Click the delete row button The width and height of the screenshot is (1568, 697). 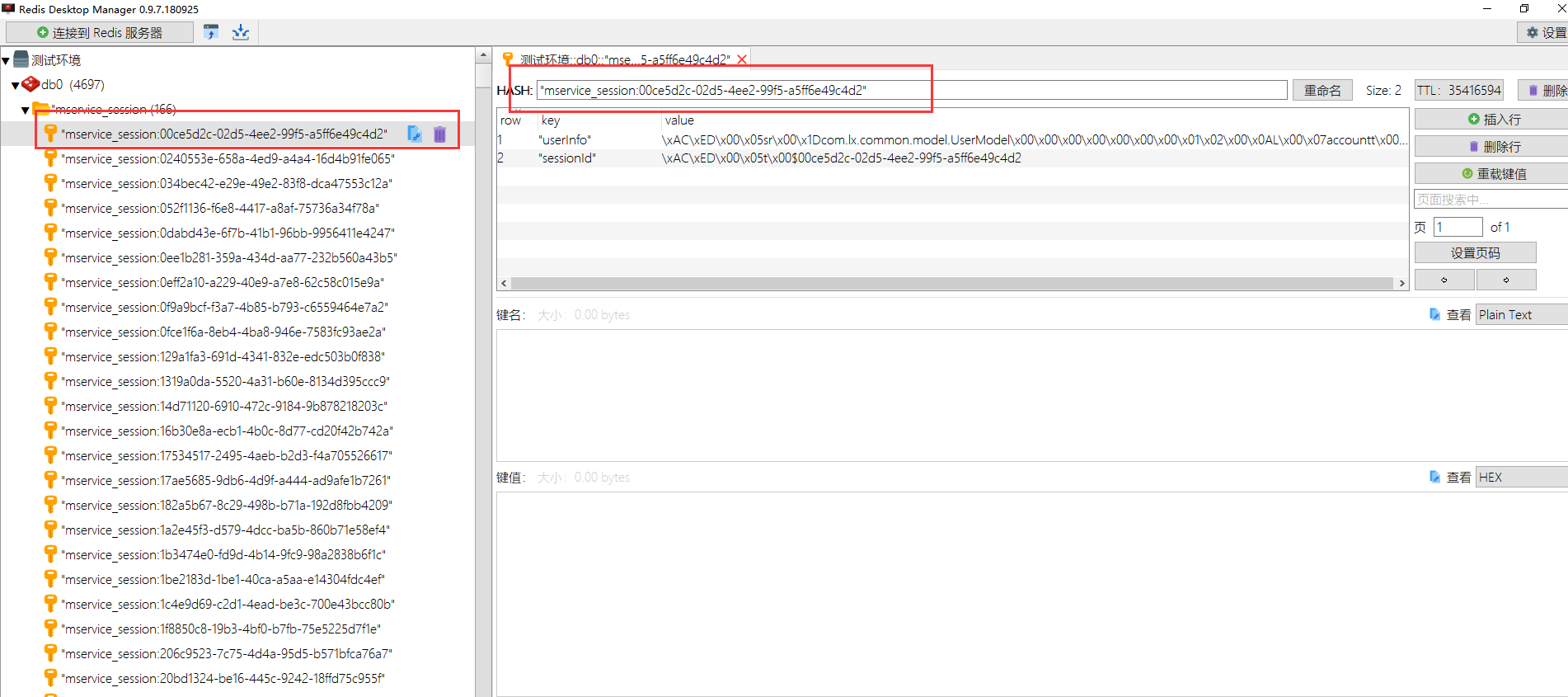point(1491,146)
